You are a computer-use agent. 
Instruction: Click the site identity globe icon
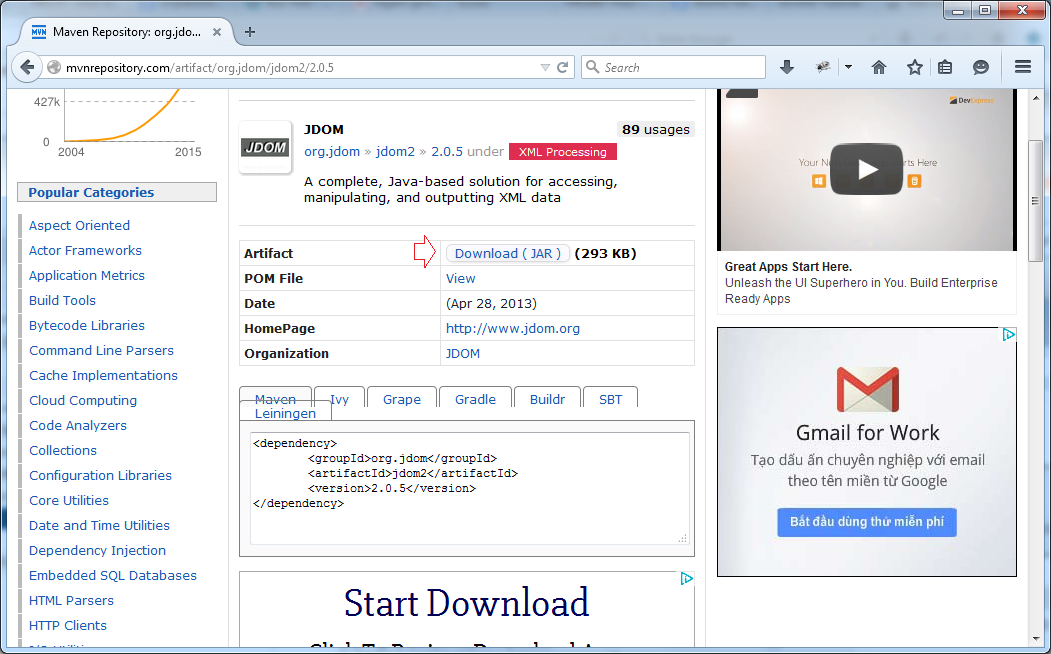pyautogui.click(x=54, y=67)
